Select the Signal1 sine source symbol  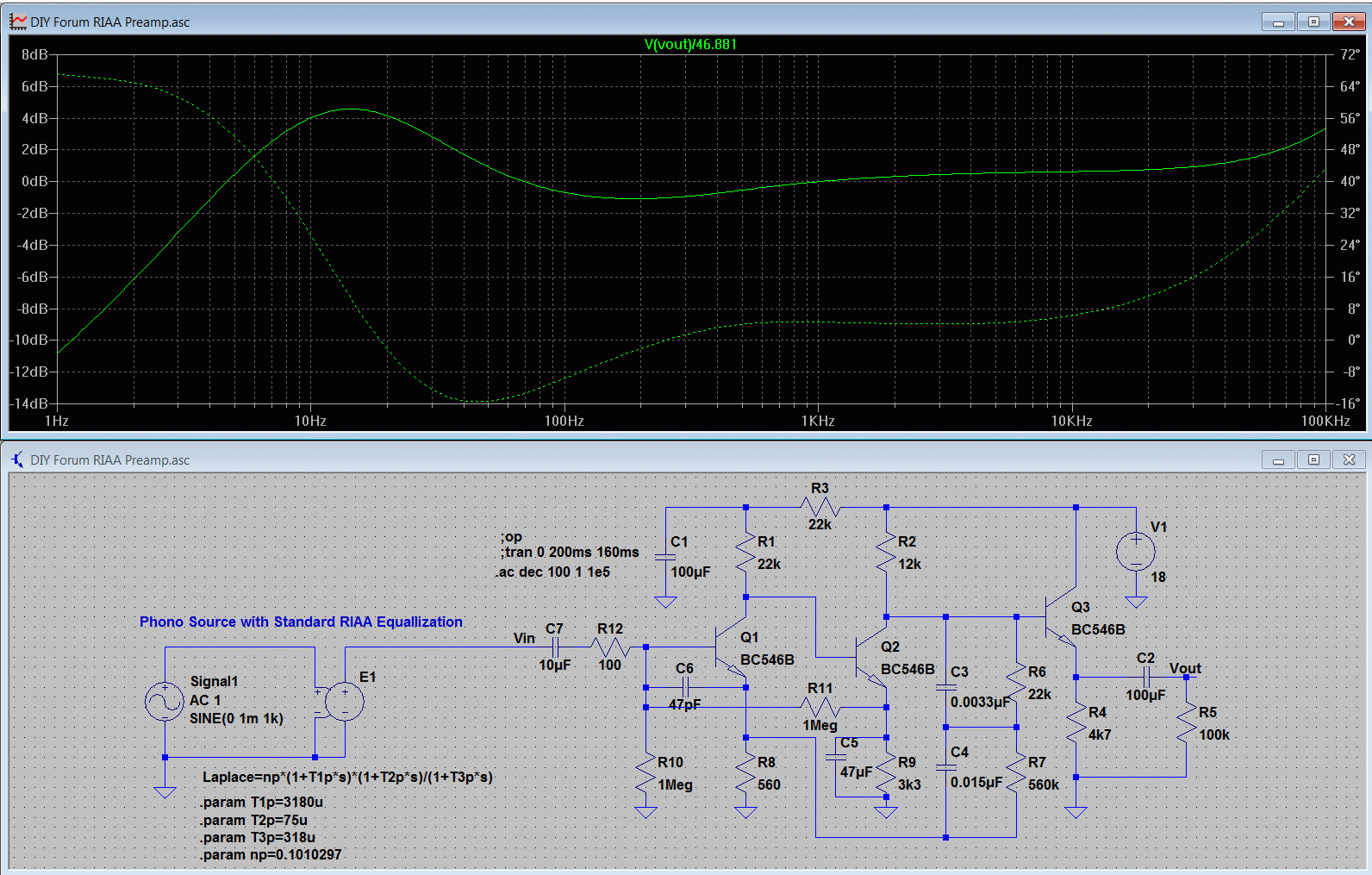tap(165, 702)
